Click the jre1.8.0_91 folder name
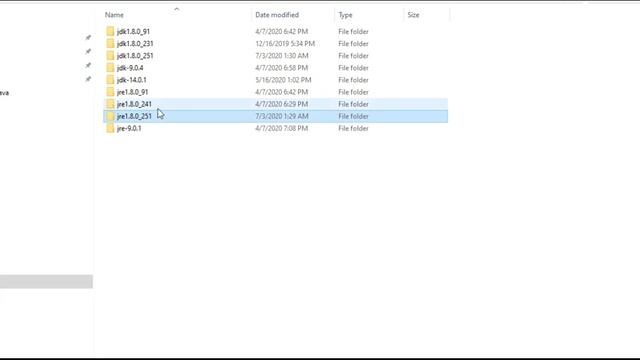 tap(132, 92)
